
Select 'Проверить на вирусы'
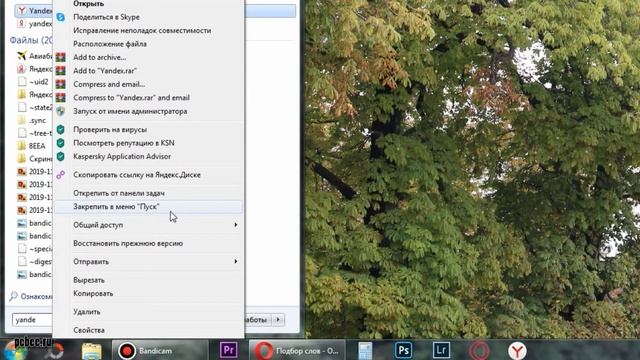pos(110,130)
